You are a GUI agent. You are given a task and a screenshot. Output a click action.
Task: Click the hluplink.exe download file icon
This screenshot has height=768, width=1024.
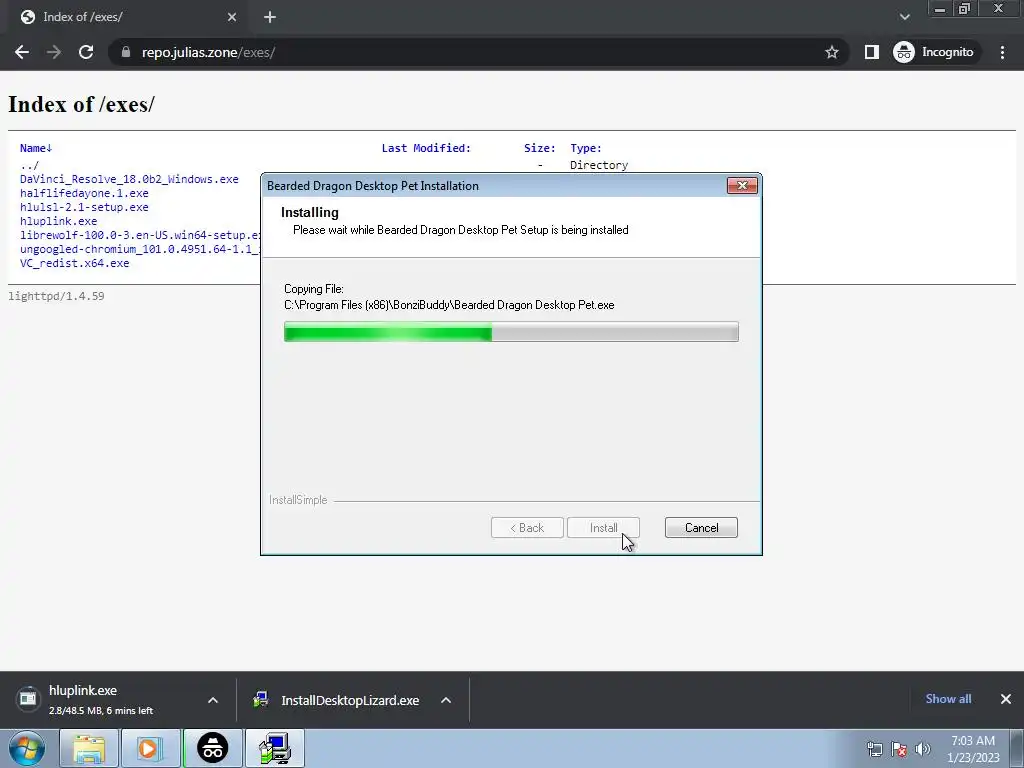[x=28, y=699]
